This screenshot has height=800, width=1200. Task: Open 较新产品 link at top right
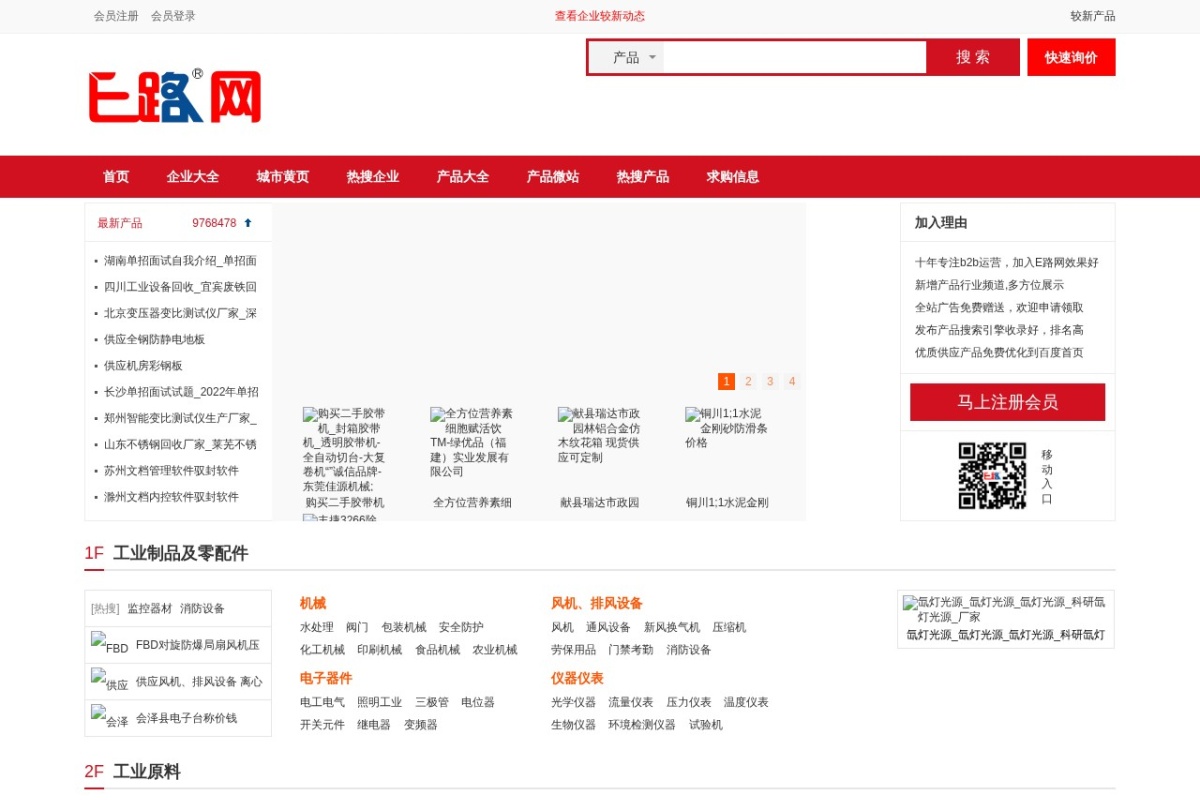pos(1092,16)
